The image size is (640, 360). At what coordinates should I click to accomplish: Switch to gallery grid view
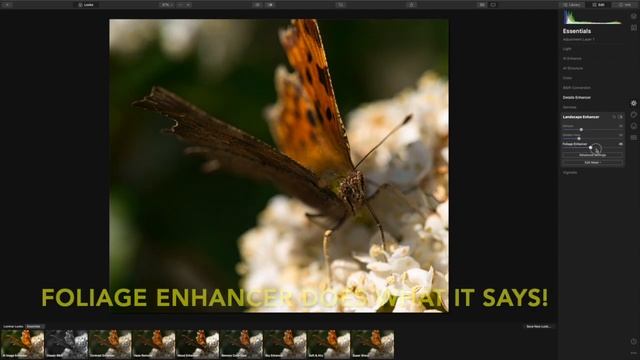pyautogui.click(x=482, y=5)
